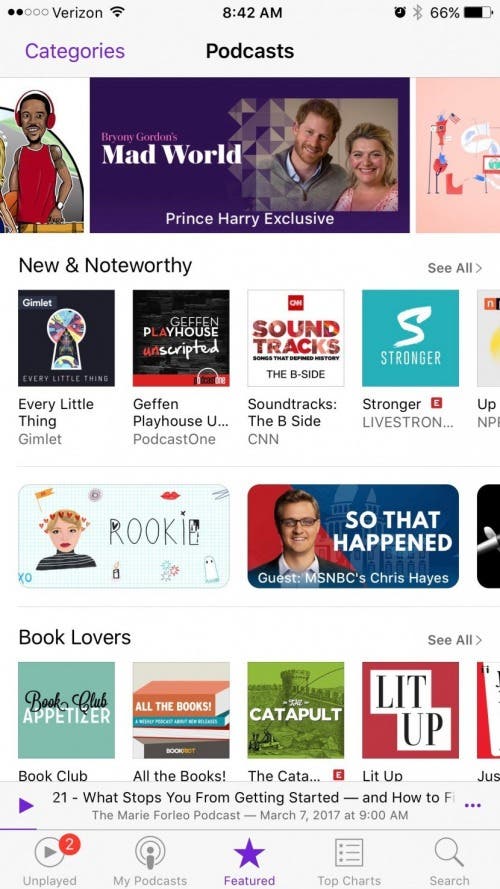Tap the Search magnifier icon
This screenshot has height=889, width=500.
tap(449, 852)
